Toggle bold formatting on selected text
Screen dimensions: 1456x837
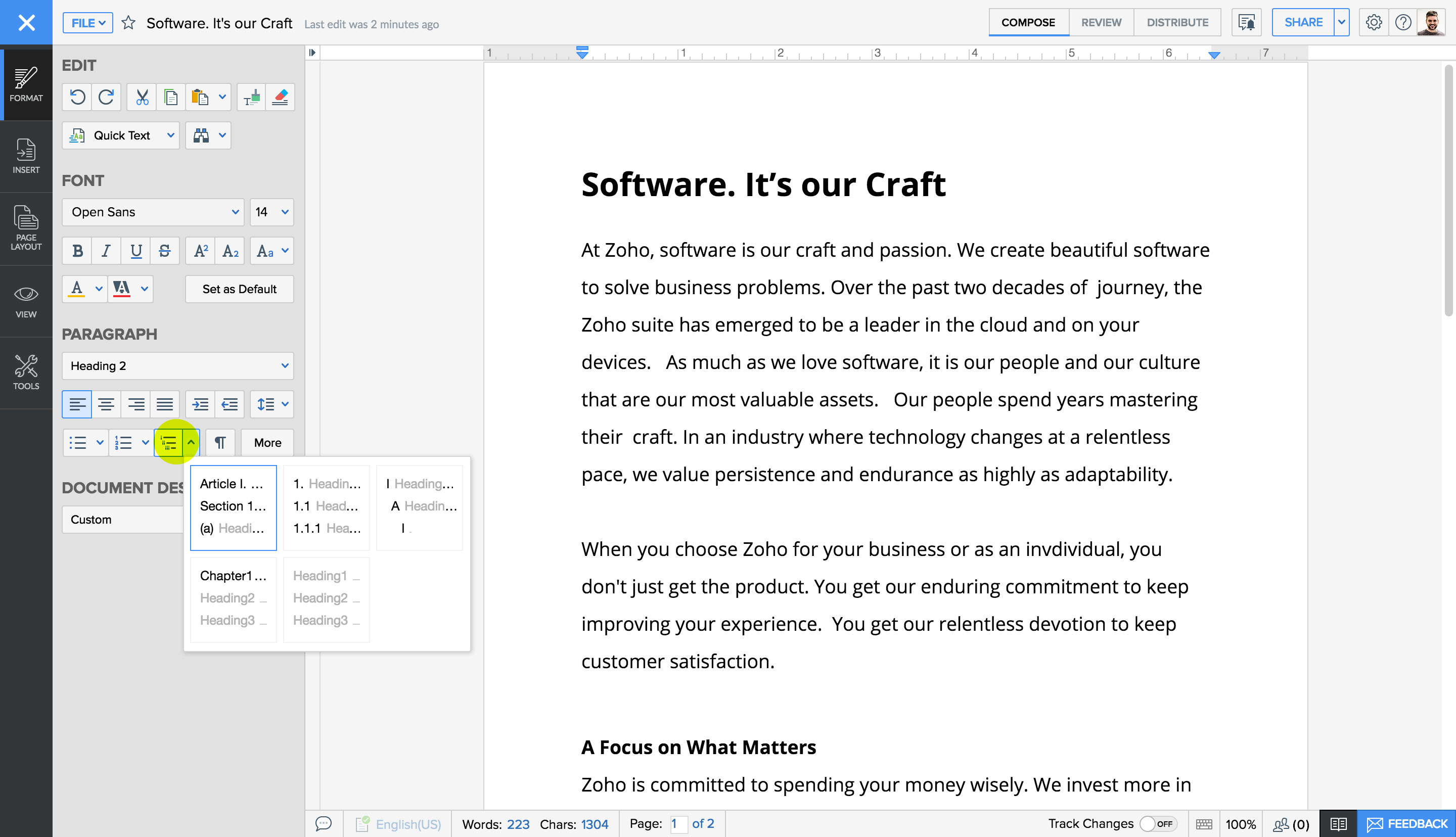coord(77,251)
